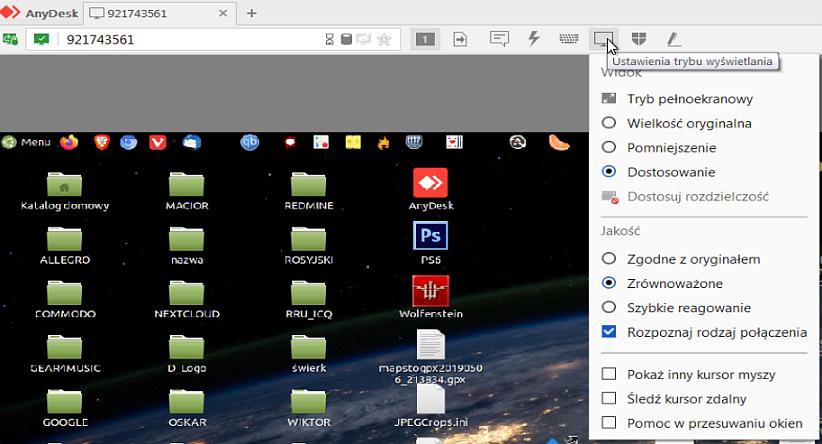
Task: Launch Vivaldi from remote panel
Action: (158, 142)
